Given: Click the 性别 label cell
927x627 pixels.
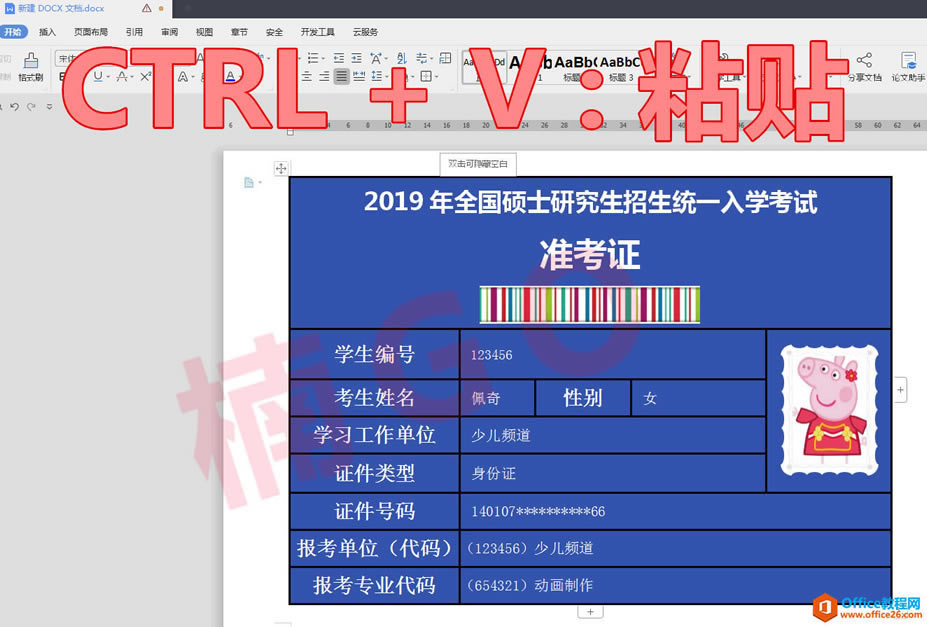Looking at the screenshot, I should [x=583, y=398].
